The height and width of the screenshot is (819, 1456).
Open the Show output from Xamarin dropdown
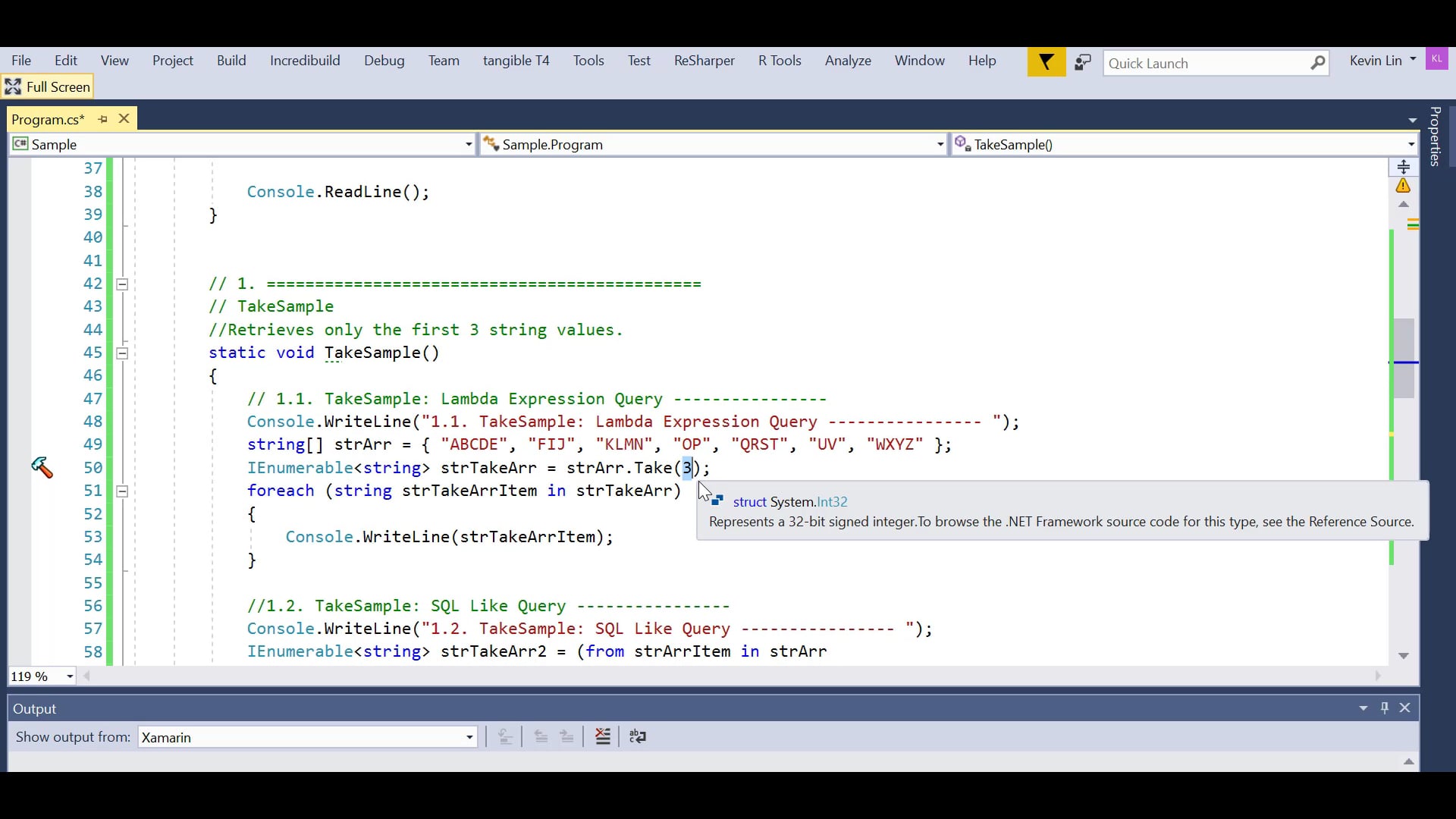pyautogui.click(x=469, y=737)
